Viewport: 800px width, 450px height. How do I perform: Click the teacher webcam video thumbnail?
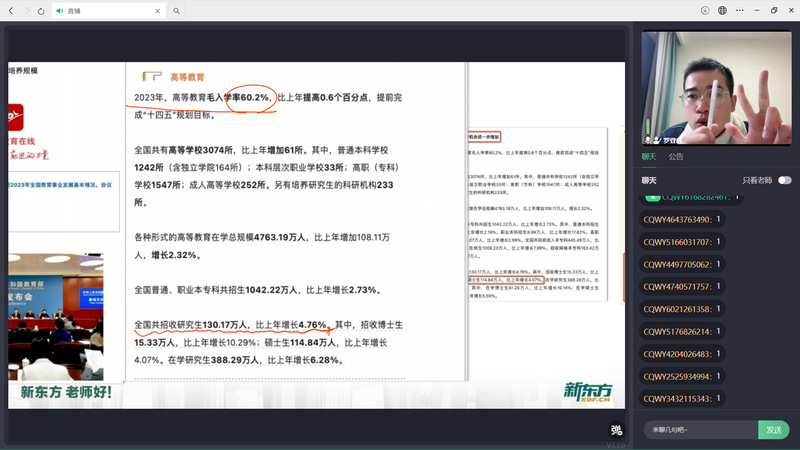click(716, 88)
